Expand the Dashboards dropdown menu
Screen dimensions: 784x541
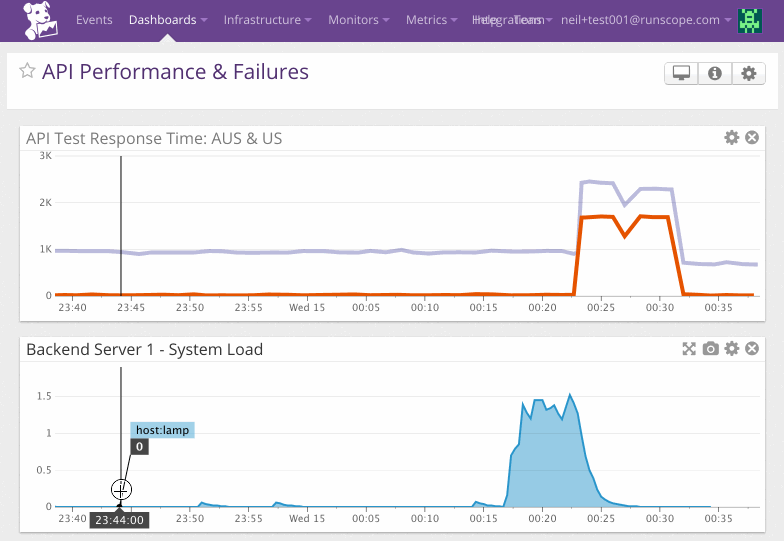pyautogui.click(x=168, y=20)
